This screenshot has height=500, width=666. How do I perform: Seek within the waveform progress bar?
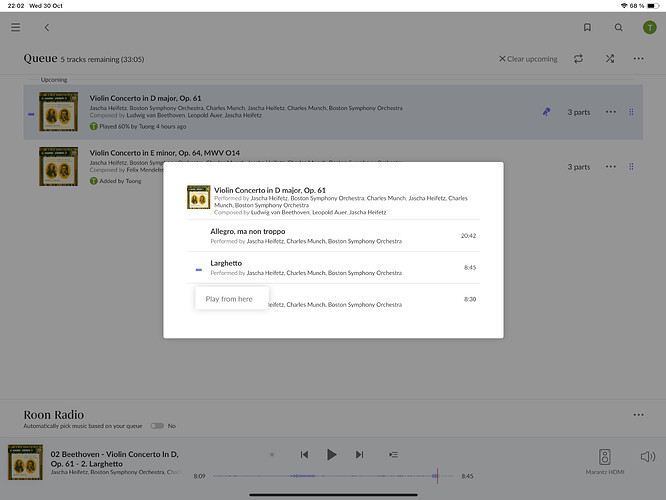tap(333, 476)
